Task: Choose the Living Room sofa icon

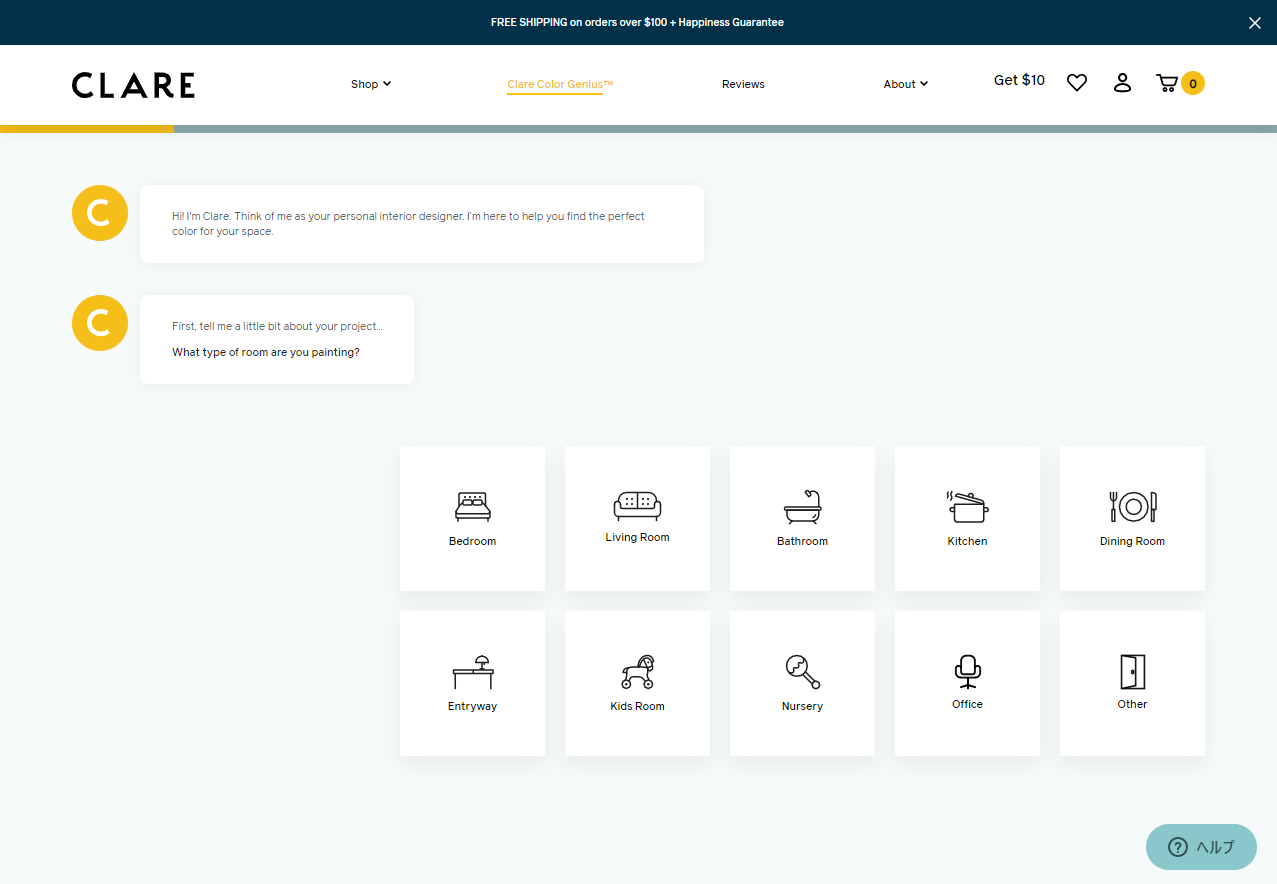Action: pos(637,505)
